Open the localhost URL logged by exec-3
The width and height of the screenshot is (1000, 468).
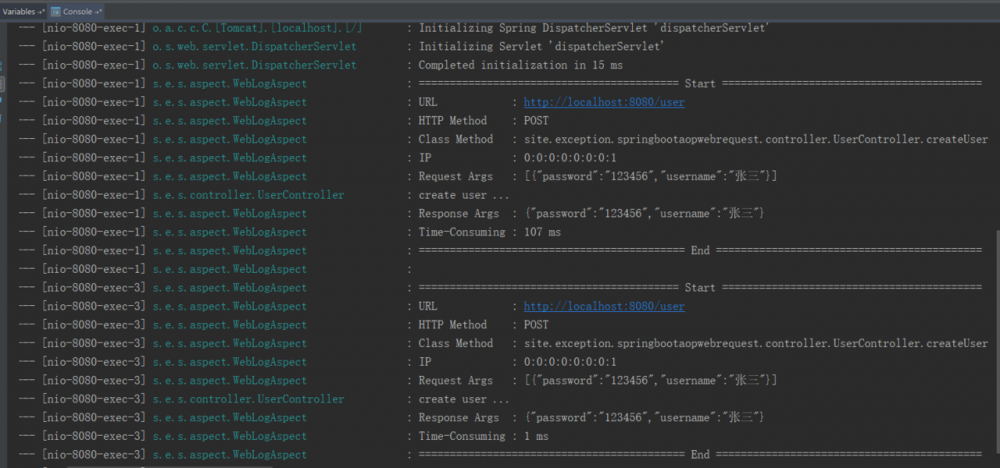click(x=603, y=306)
